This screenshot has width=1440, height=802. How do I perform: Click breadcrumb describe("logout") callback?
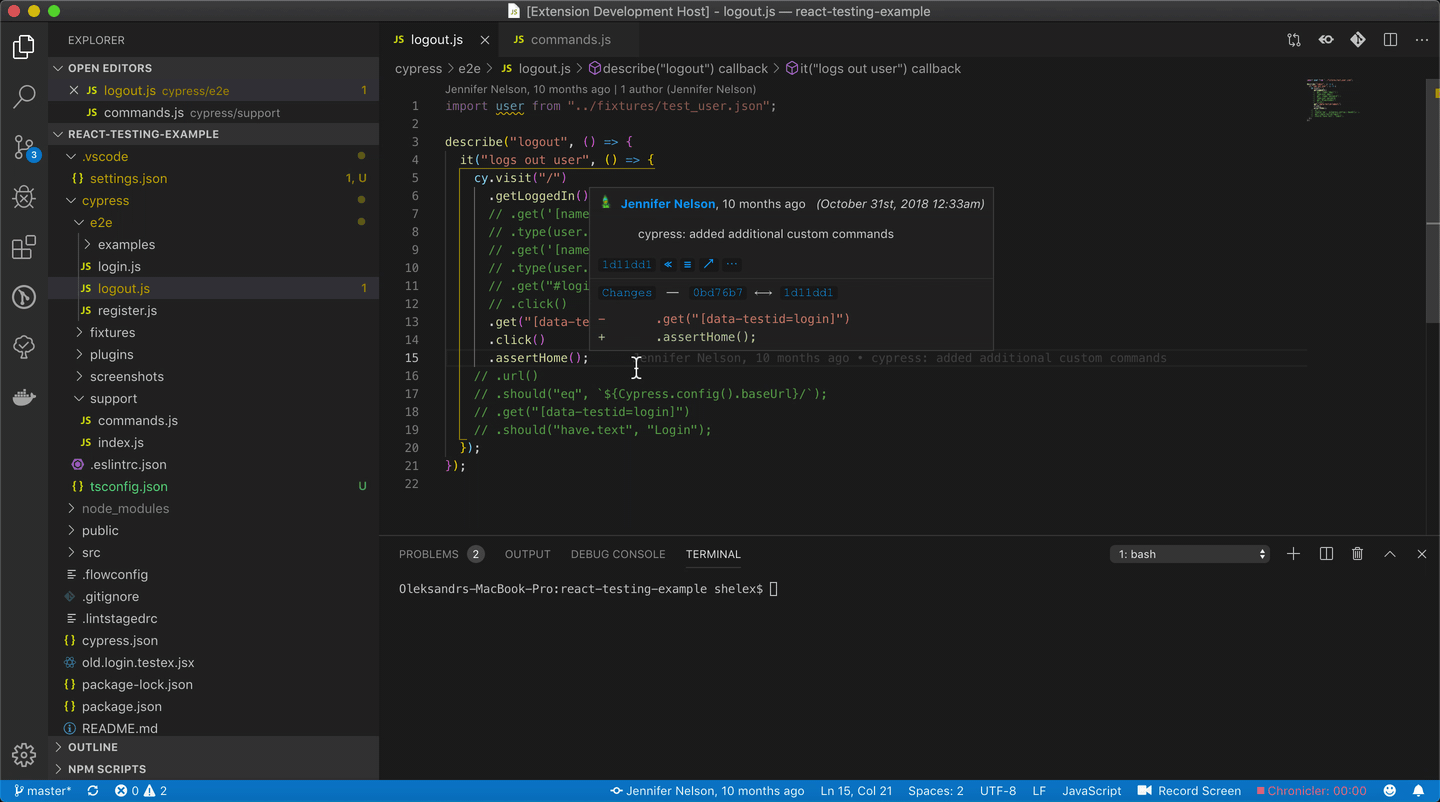pyautogui.click(x=678, y=69)
